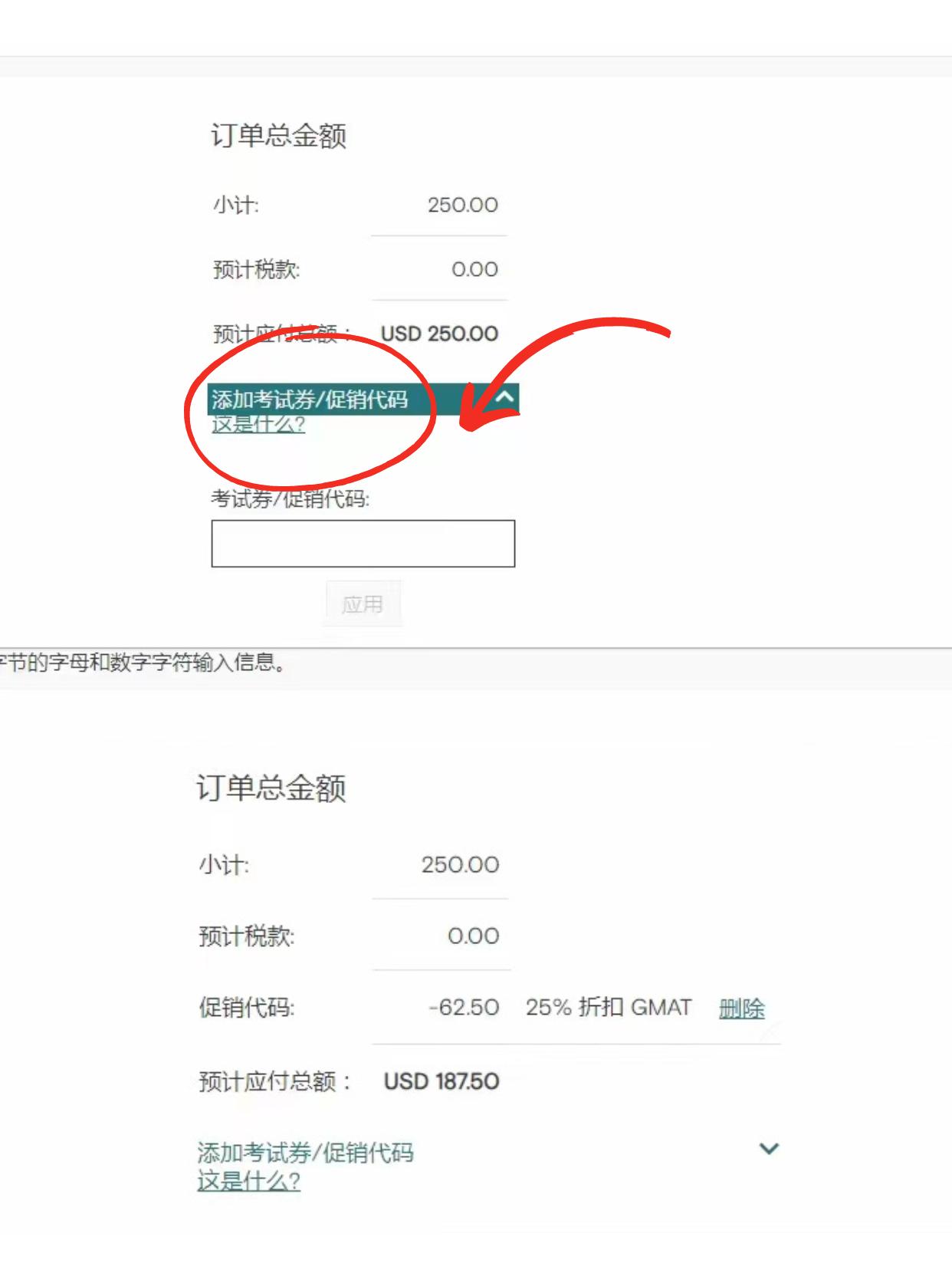Open 这是什么? link under the highlighted bar
This screenshot has height=1273, width=952.
coord(258,424)
